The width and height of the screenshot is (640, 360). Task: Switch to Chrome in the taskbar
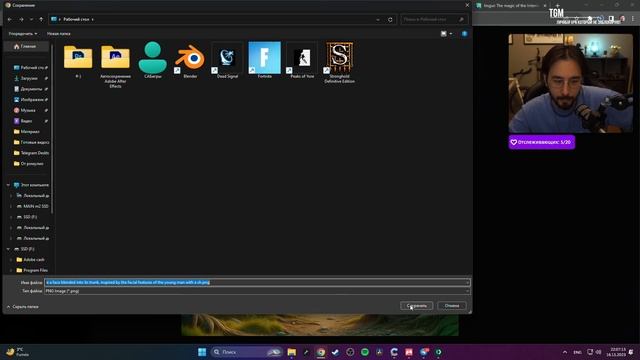[x=321, y=352]
